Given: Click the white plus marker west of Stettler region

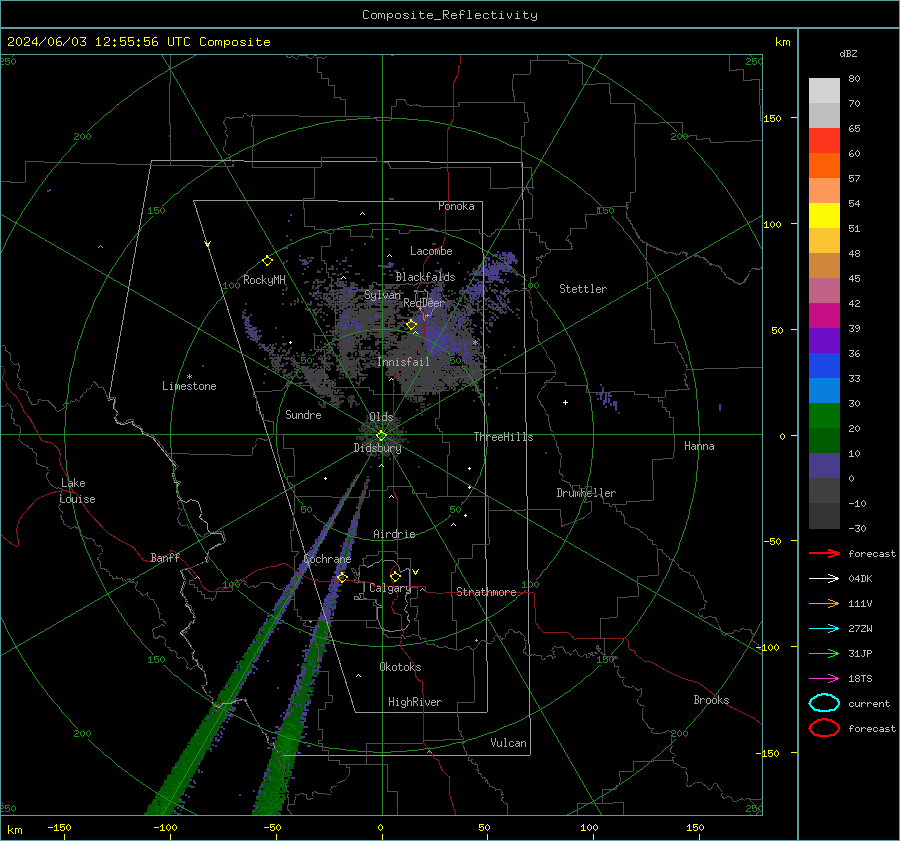Looking at the screenshot, I should tap(565, 402).
